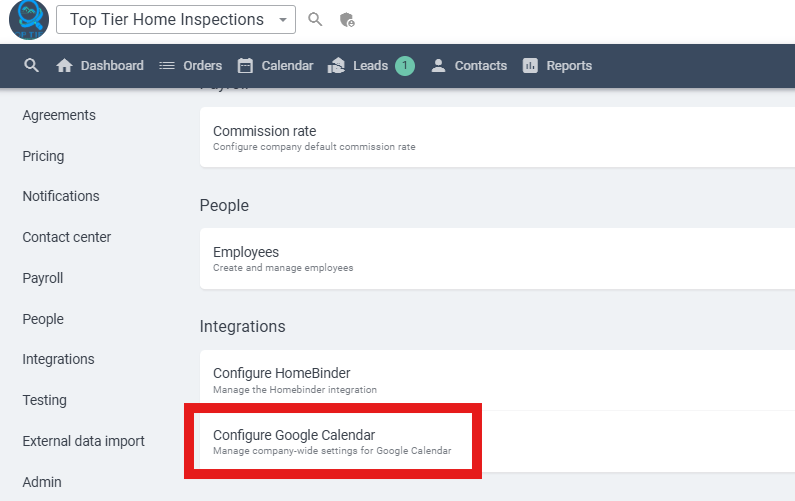Click the Integrations section heading
The image size is (795, 501).
click(242, 327)
